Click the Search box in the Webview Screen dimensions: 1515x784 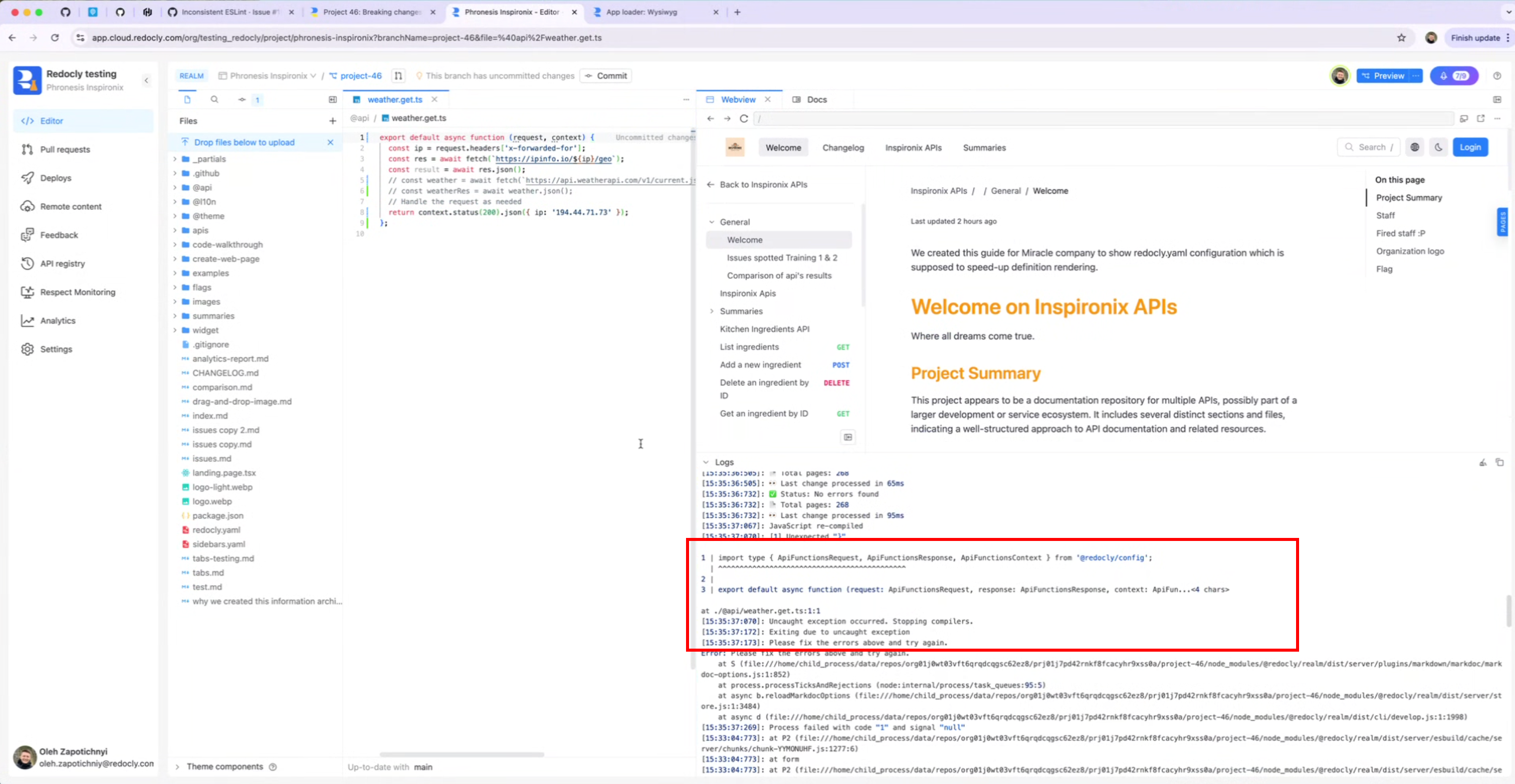(x=1368, y=147)
